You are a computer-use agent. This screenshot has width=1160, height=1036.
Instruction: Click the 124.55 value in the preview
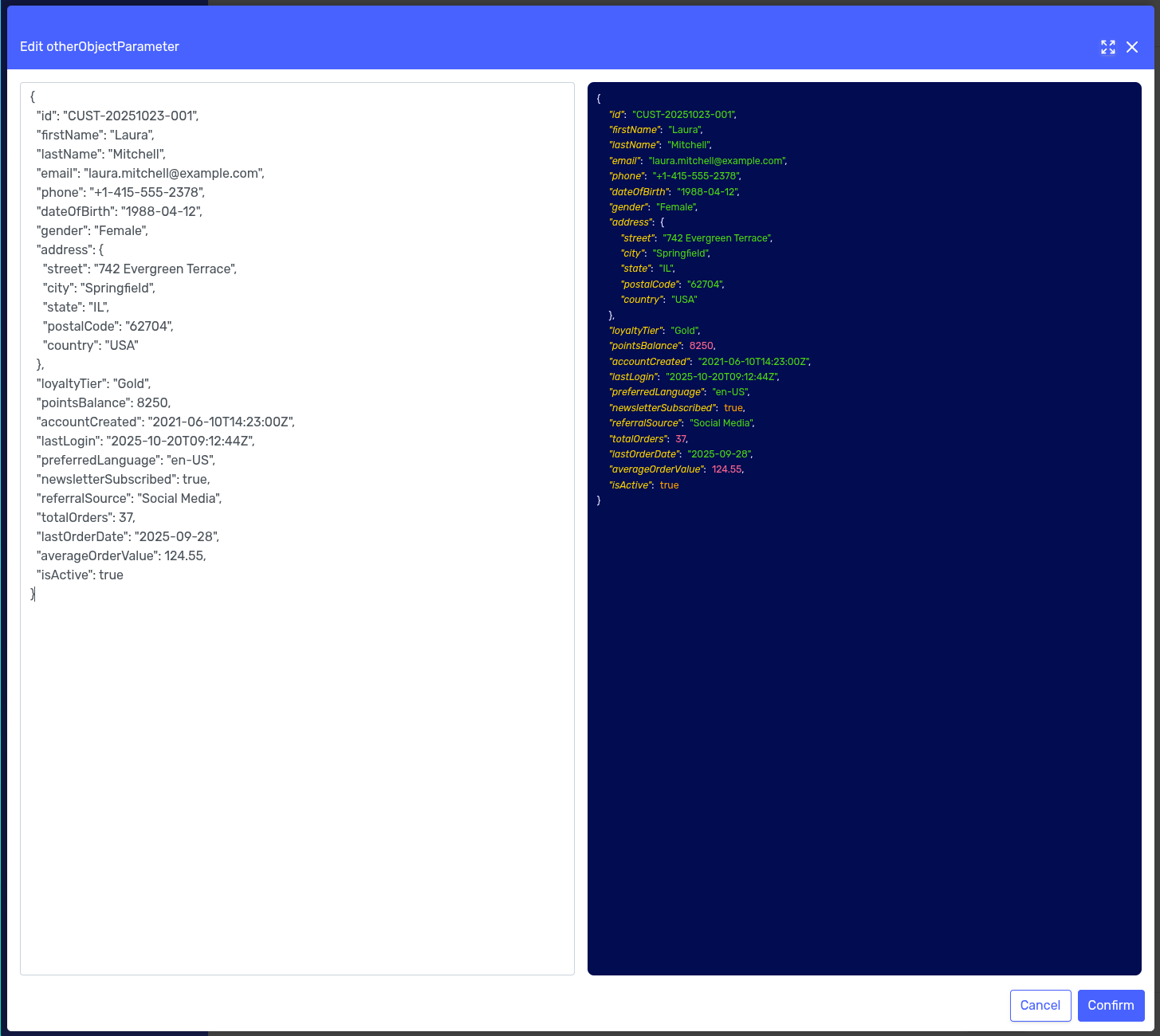(x=726, y=469)
